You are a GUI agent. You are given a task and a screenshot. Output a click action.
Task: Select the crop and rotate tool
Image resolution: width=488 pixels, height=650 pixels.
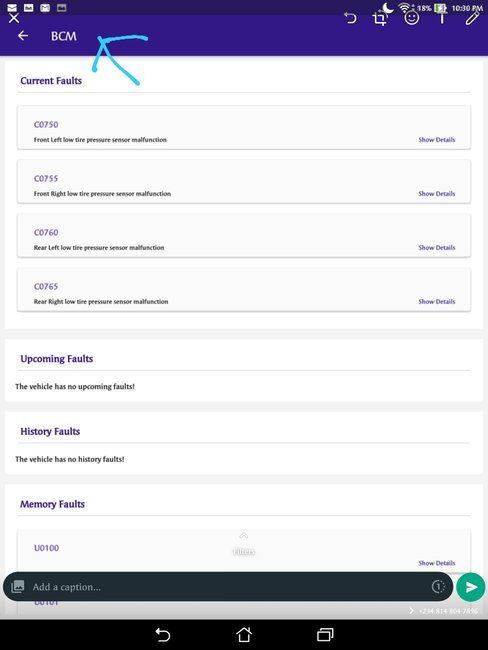tap(380, 19)
